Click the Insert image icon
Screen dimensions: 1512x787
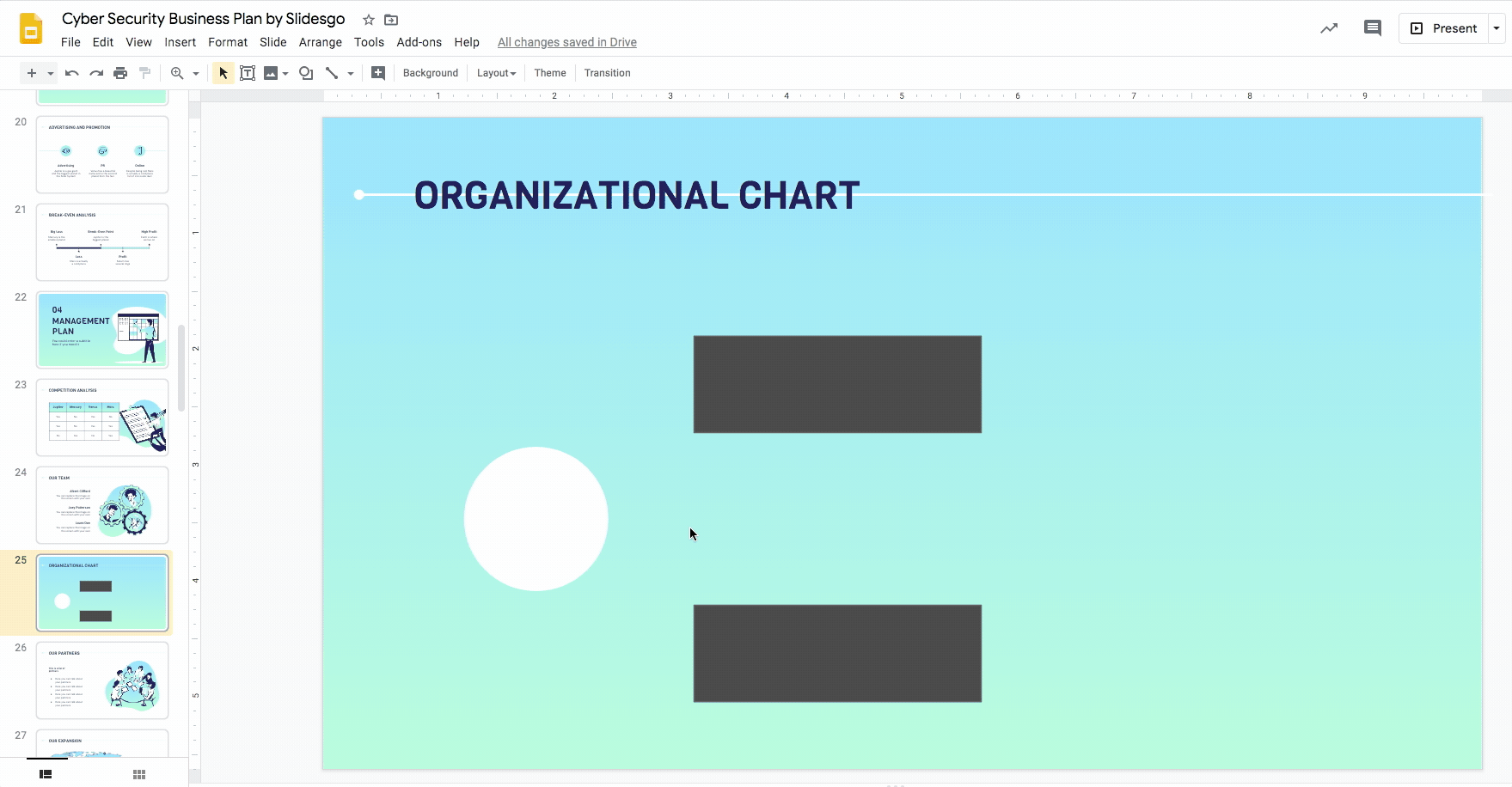click(x=272, y=73)
